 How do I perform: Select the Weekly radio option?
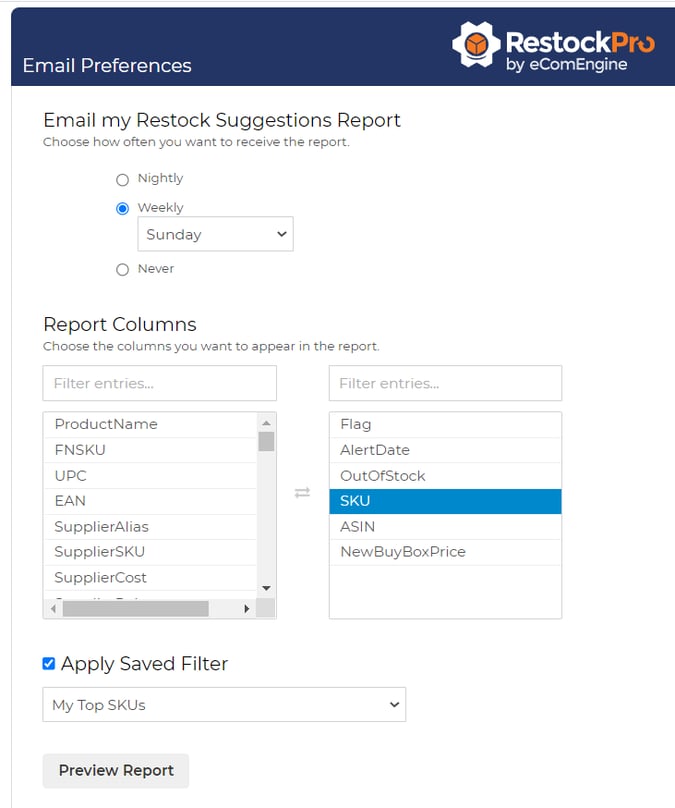coord(122,209)
